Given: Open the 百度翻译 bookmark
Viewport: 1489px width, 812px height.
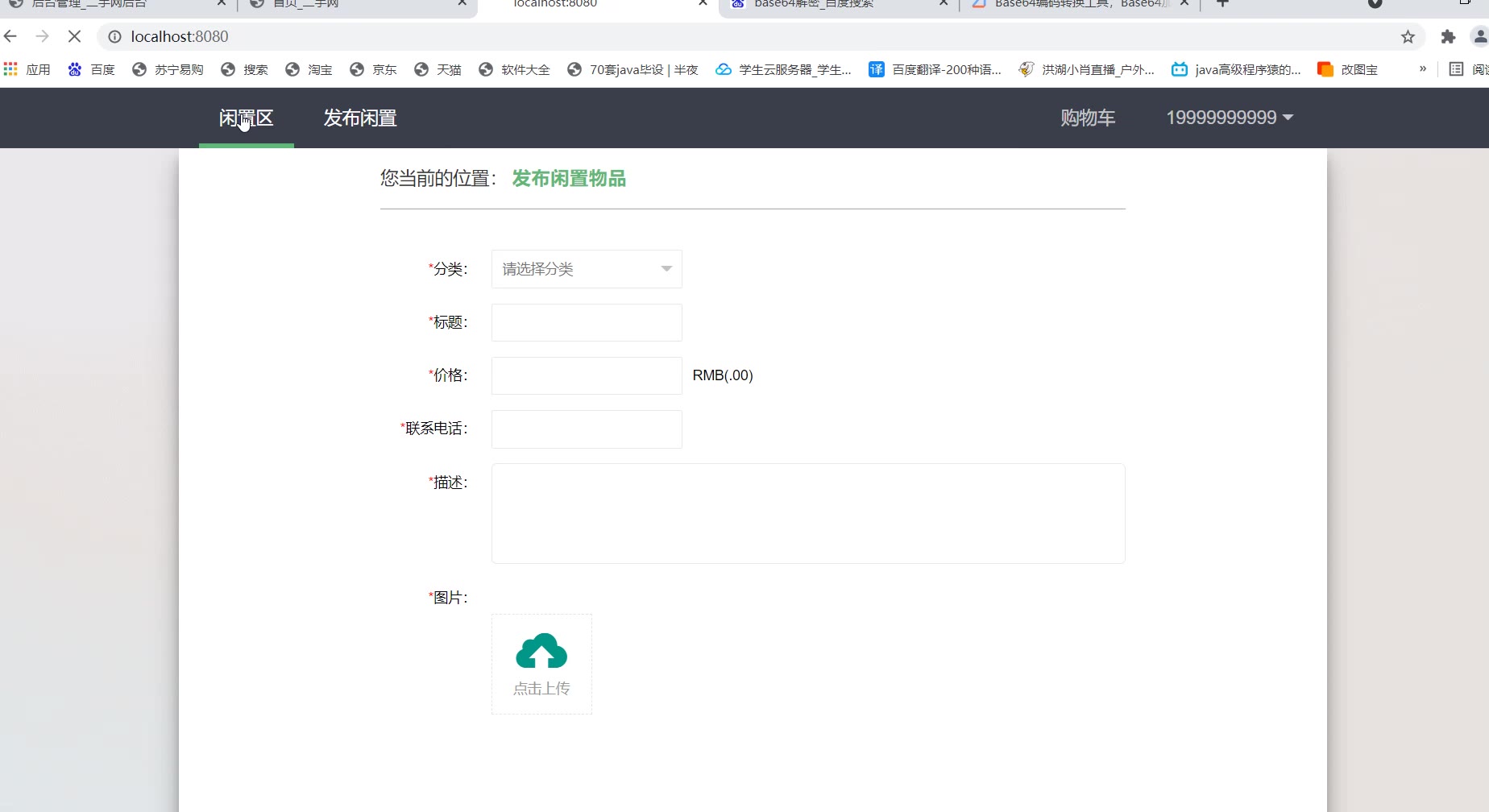Looking at the screenshot, I should click(x=935, y=69).
